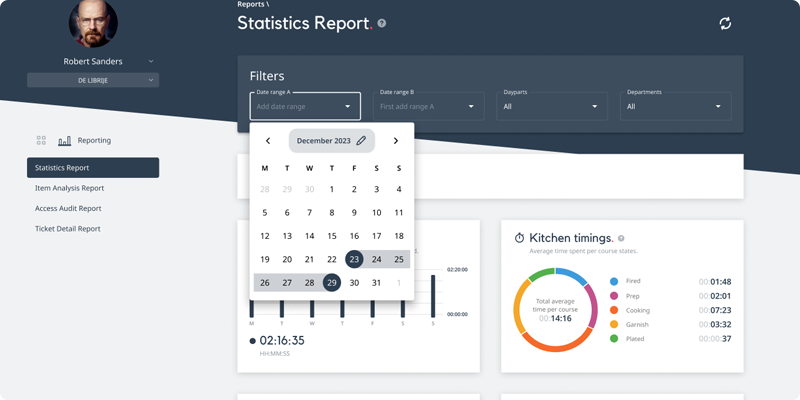Viewport: 800px width, 400px height.
Task: Open the Date range B dropdown
Action: point(429,106)
